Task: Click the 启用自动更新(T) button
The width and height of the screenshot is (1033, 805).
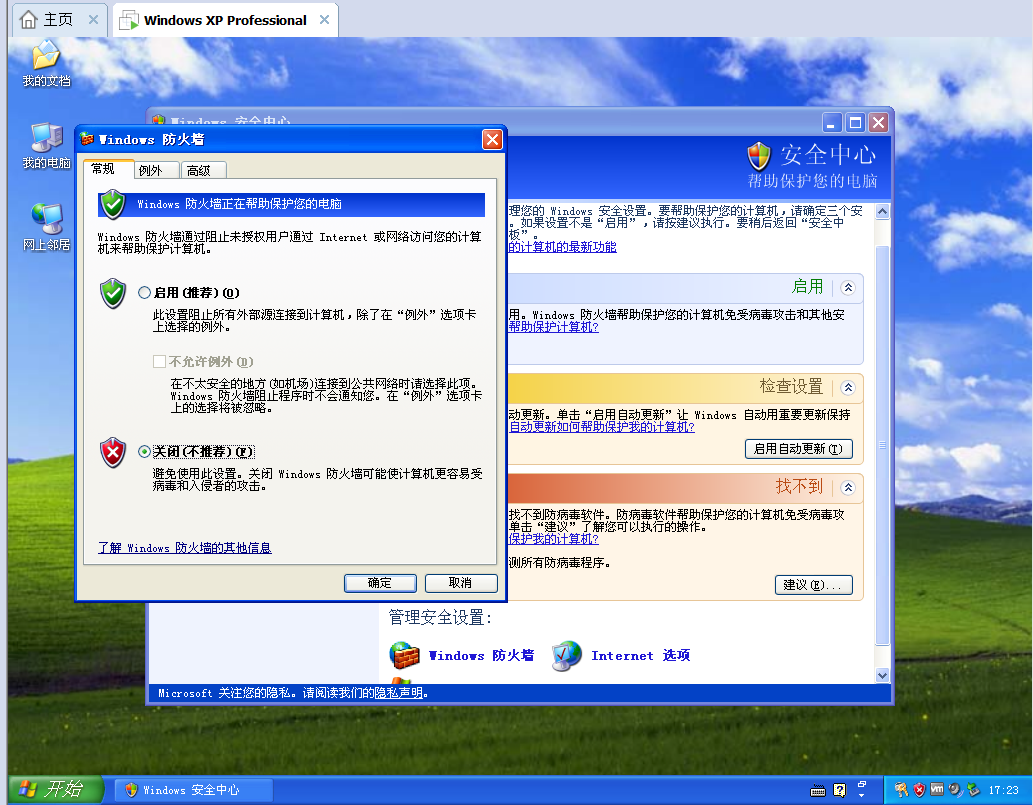Action: (798, 449)
